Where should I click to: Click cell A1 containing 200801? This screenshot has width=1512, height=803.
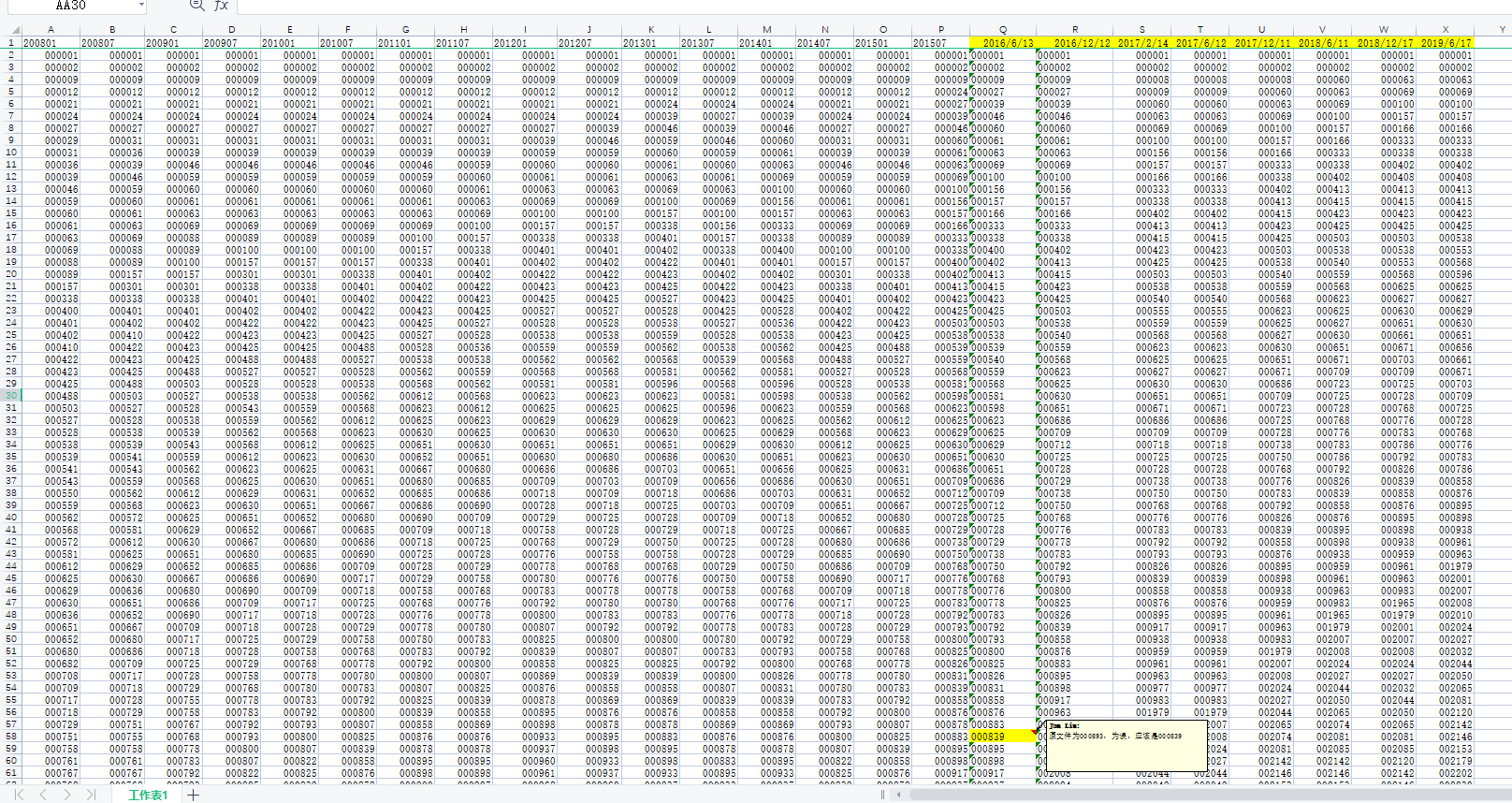click(51, 43)
